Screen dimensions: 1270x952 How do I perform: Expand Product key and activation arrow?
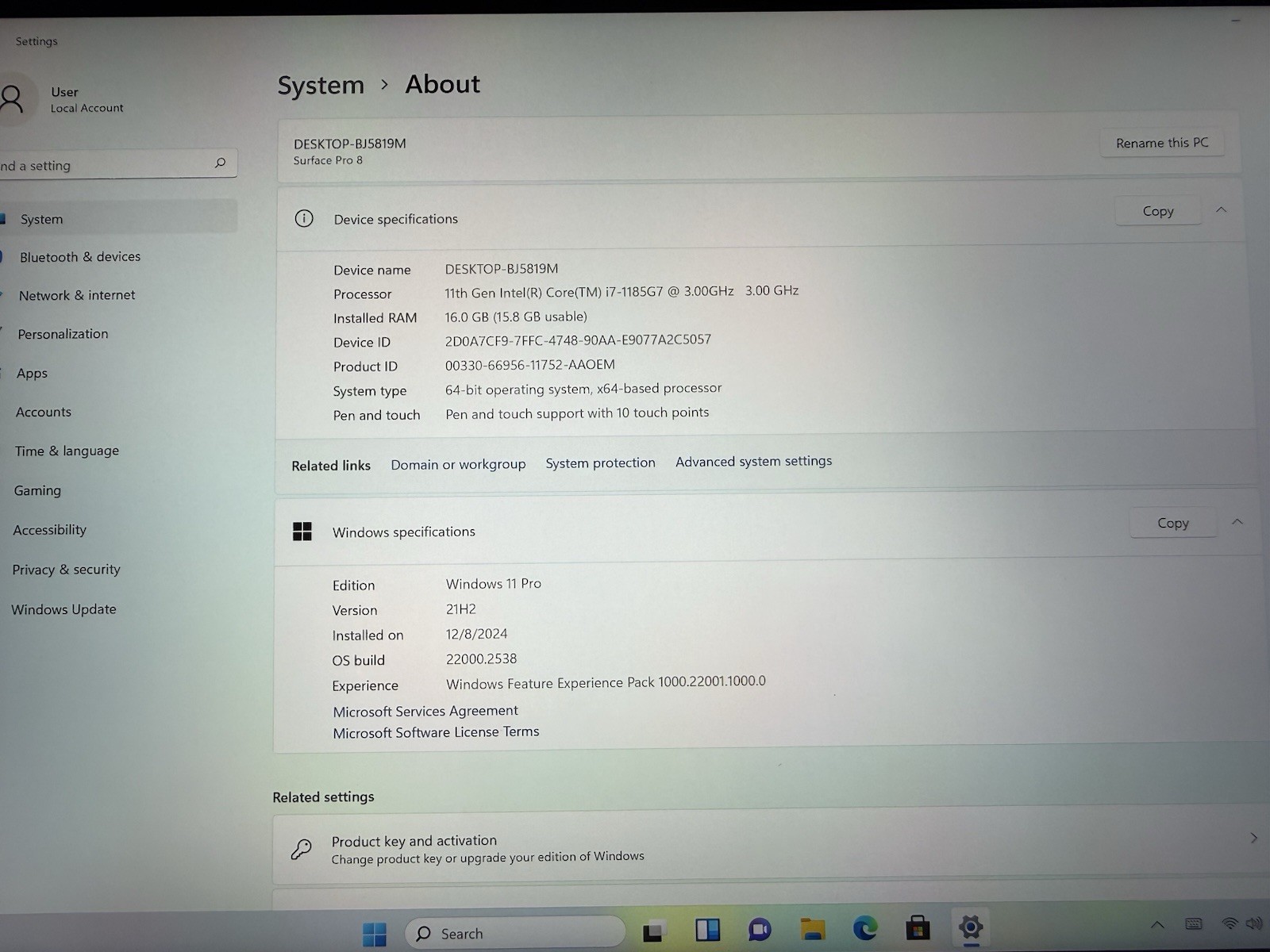point(1253,838)
